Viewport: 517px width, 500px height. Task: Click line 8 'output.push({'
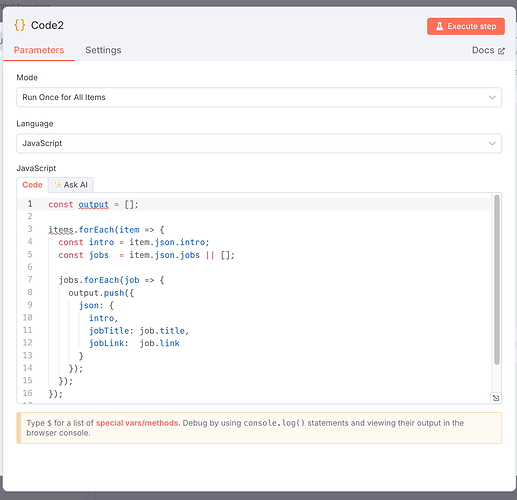click(x=101, y=293)
